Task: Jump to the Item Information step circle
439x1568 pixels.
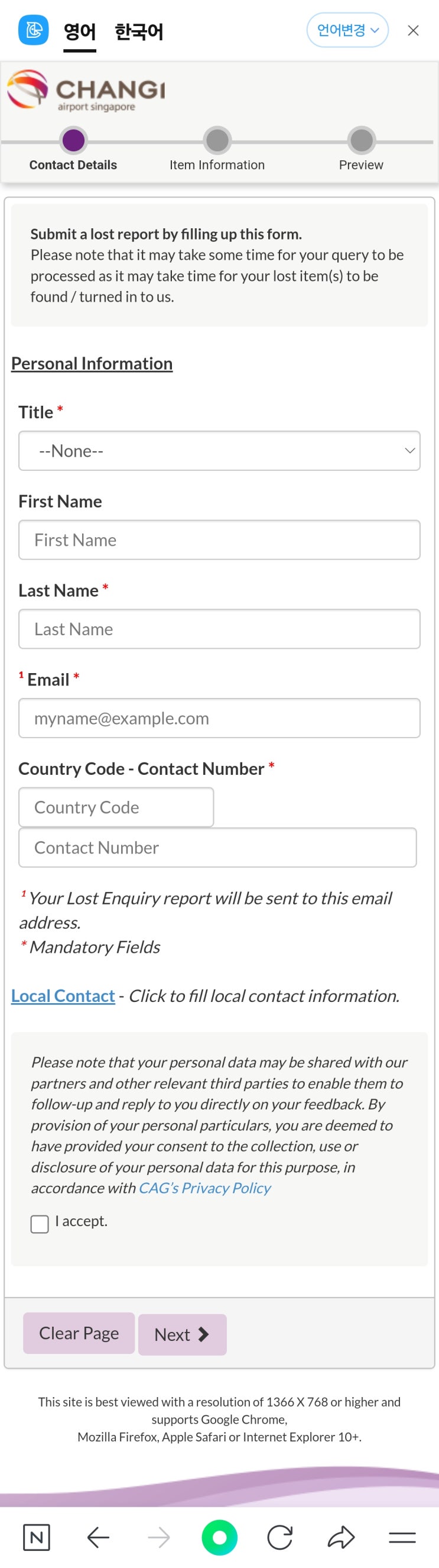Action: click(217, 141)
